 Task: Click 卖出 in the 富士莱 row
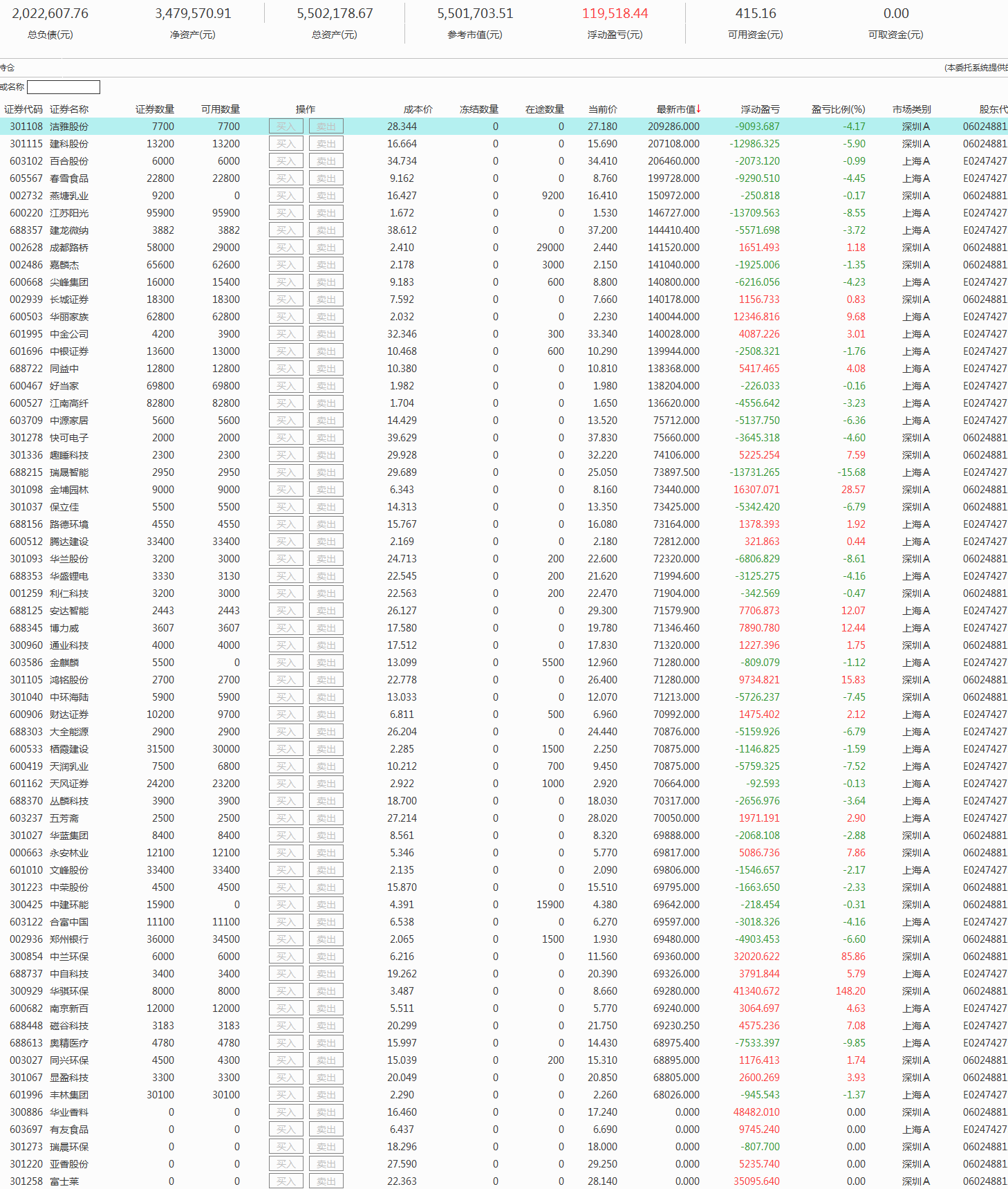[x=326, y=1181]
